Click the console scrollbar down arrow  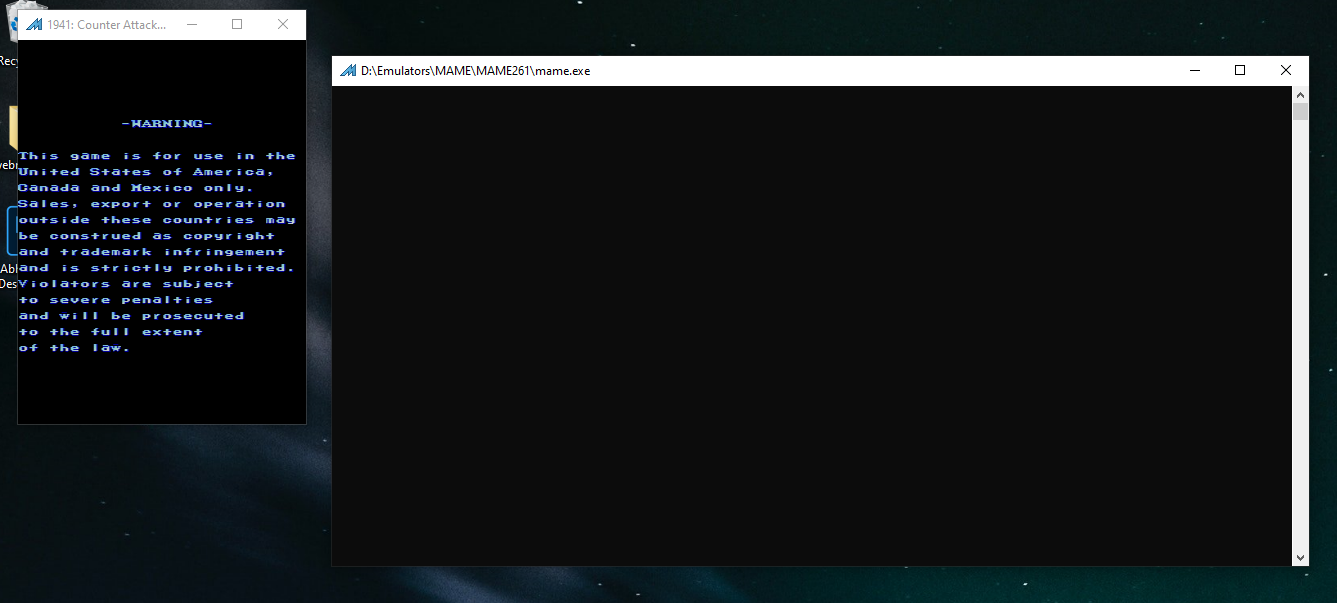click(x=1300, y=558)
